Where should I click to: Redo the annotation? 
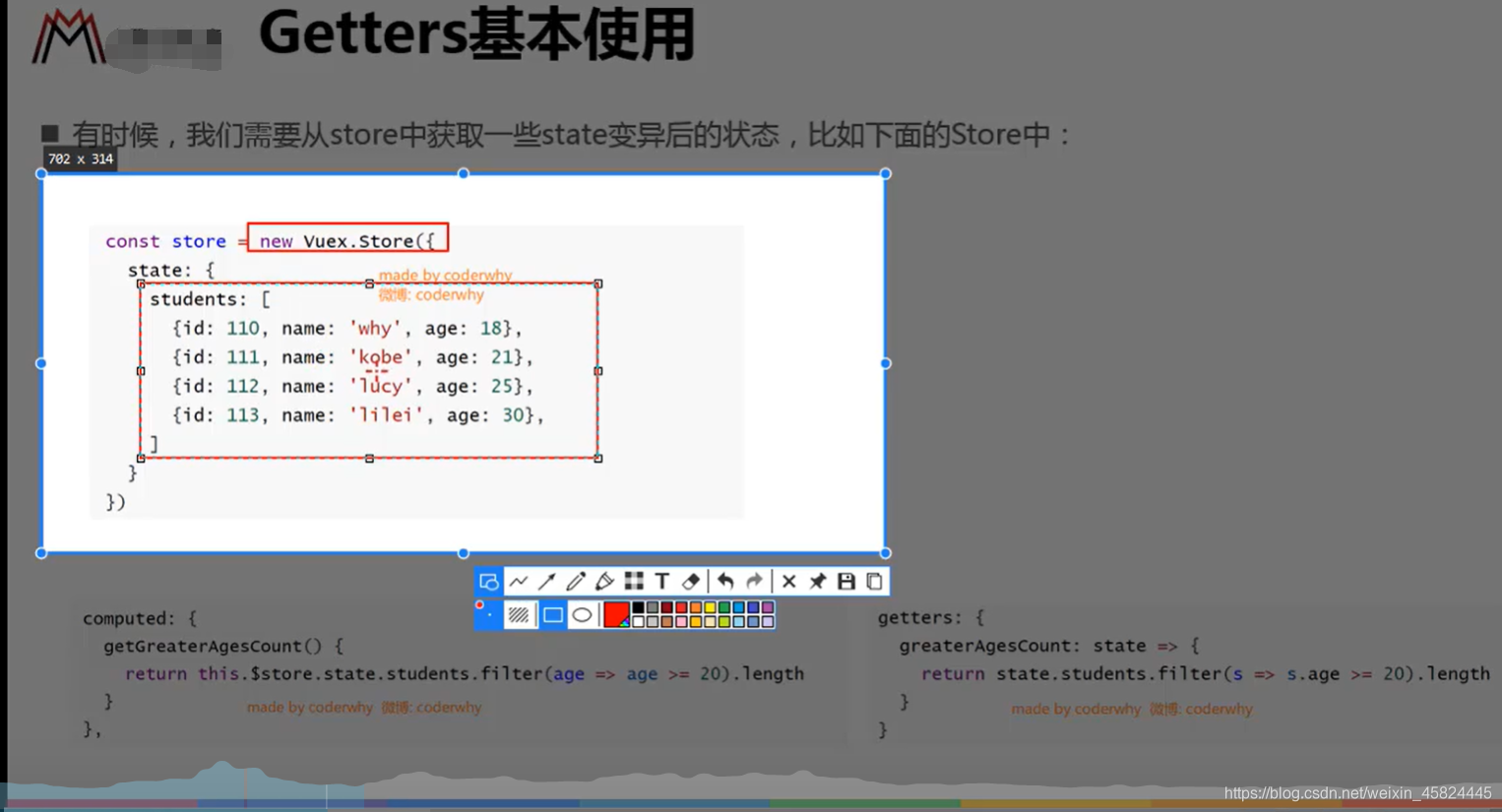coord(754,582)
